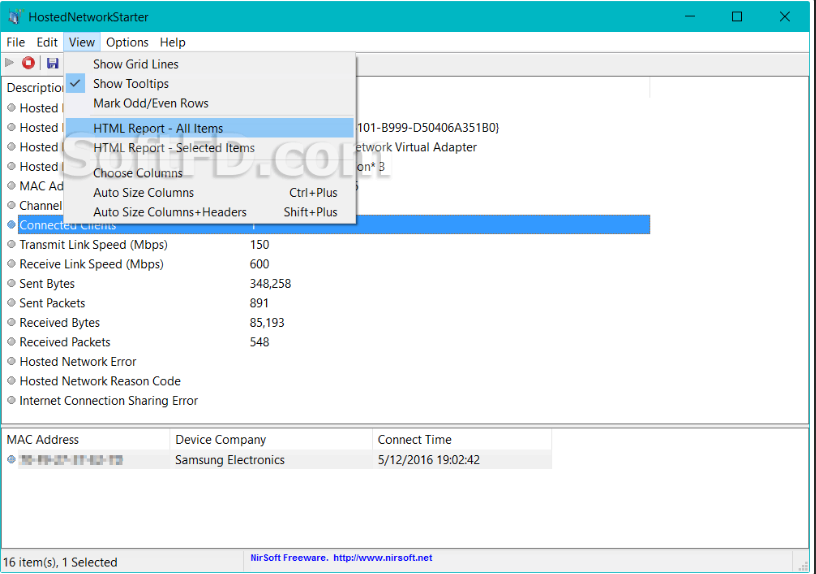
Task: Choose HTML Report - All Items
Action: [210, 128]
